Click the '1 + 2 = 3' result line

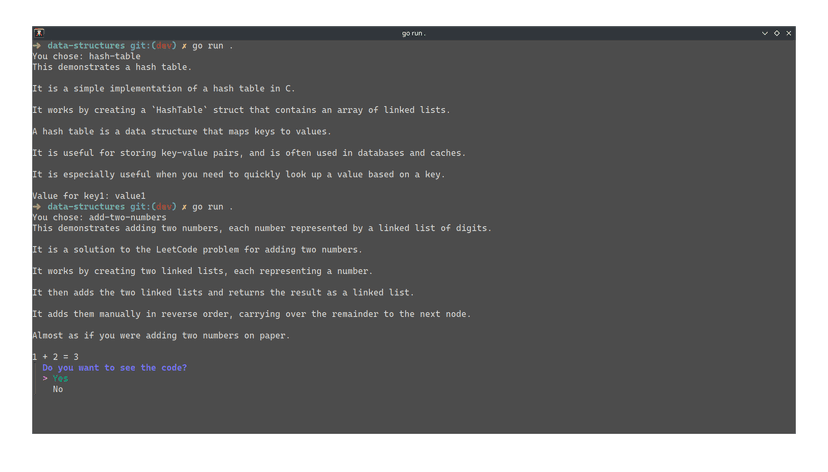pos(55,356)
